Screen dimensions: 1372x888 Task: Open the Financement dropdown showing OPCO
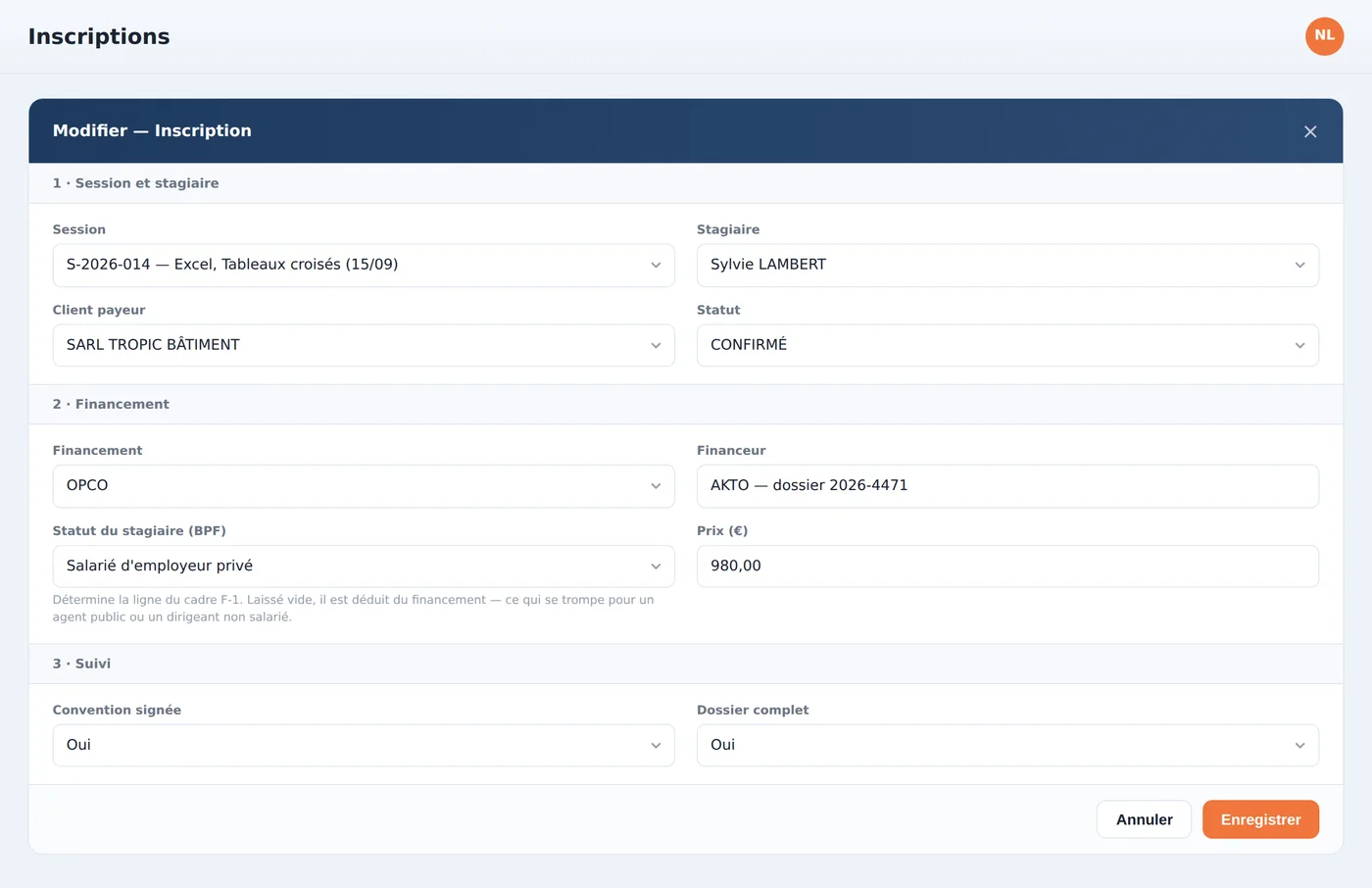[x=364, y=486]
